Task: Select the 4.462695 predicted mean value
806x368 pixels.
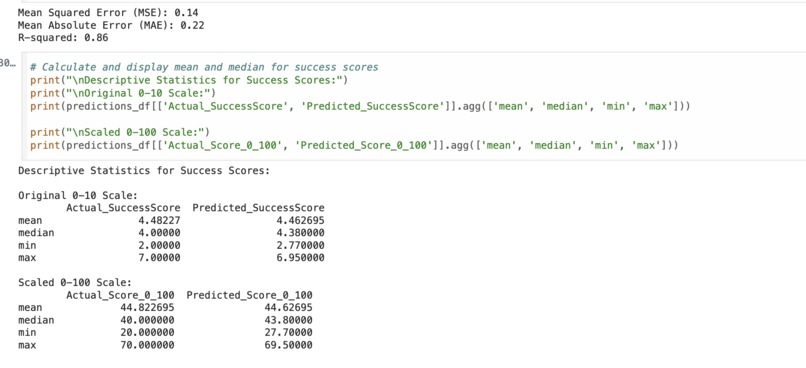Action: (x=301, y=220)
